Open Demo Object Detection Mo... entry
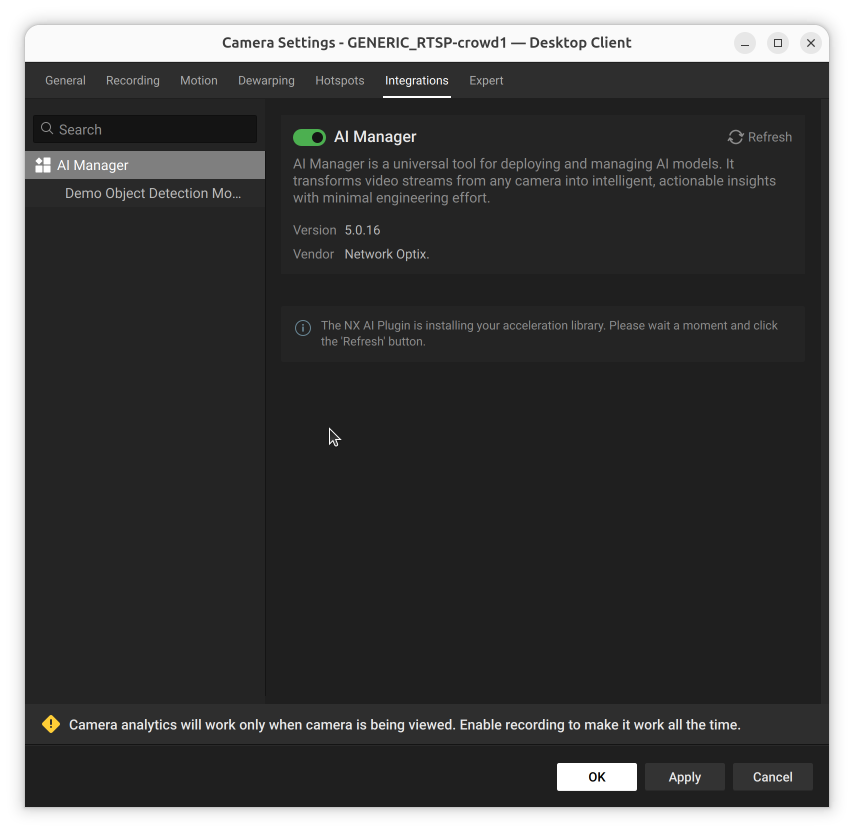The height and width of the screenshot is (832, 854). (145, 193)
